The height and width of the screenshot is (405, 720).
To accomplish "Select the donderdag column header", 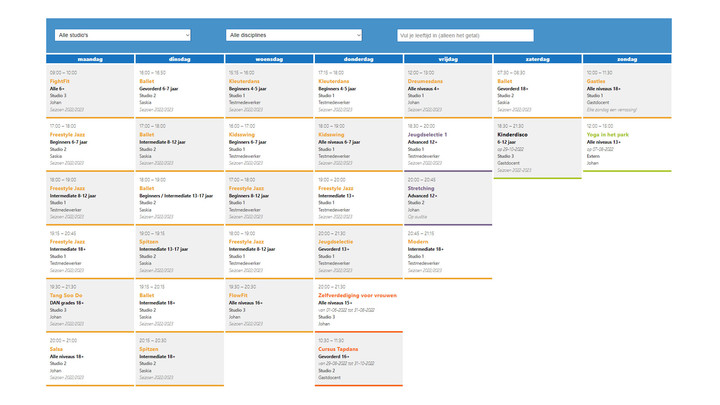I will tap(359, 59).
